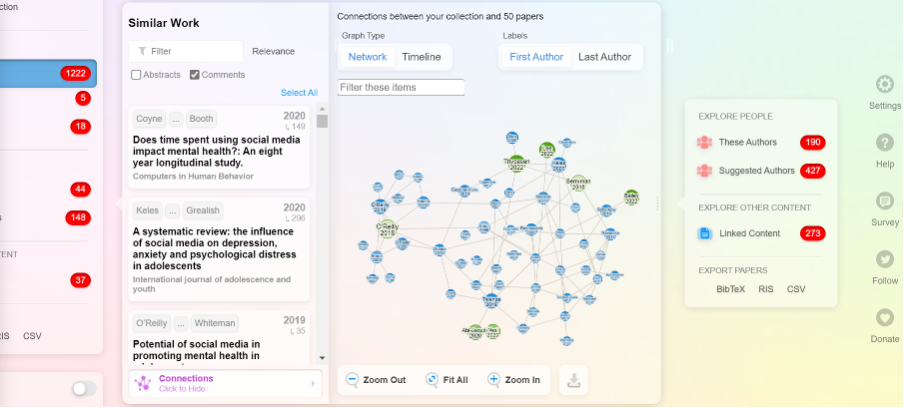Open the Relevance sort dropdown
Viewport: 904px width, 408px height.
[x=273, y=51]
